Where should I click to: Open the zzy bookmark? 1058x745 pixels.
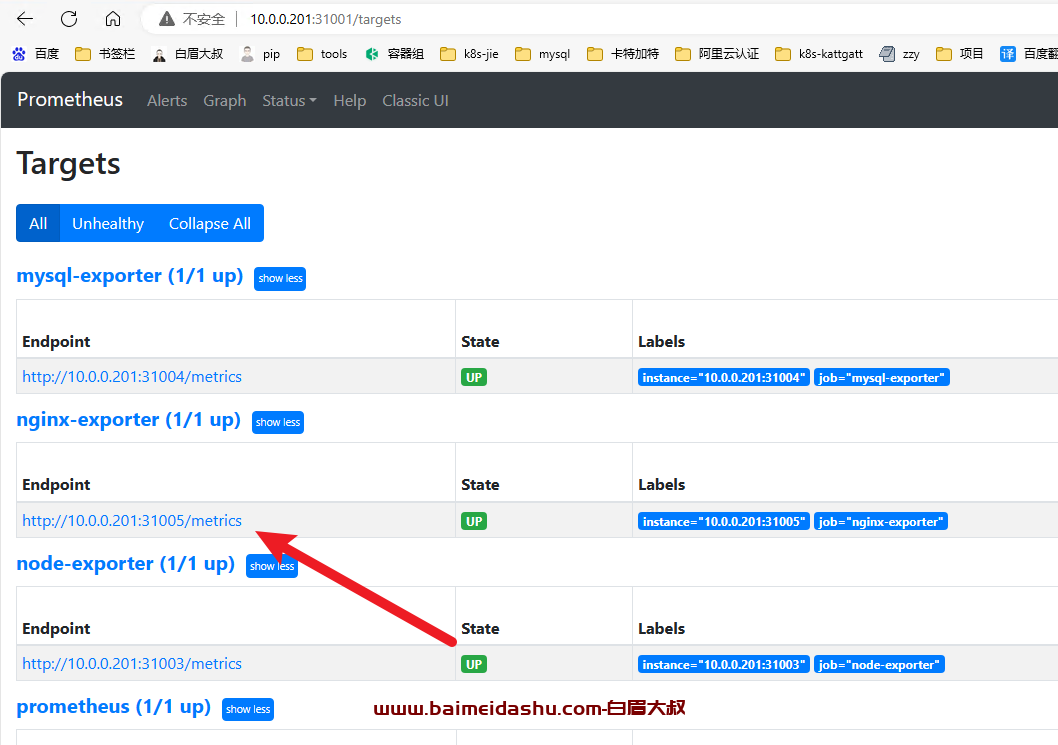pos(899,54)
